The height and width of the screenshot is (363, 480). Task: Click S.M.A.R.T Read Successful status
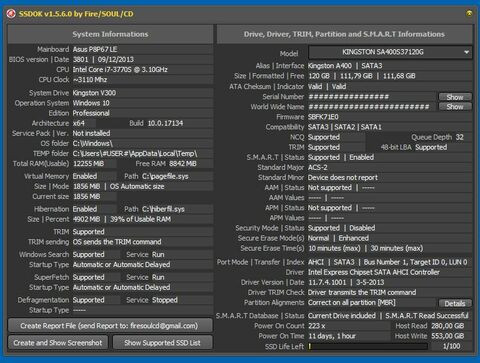427,316
